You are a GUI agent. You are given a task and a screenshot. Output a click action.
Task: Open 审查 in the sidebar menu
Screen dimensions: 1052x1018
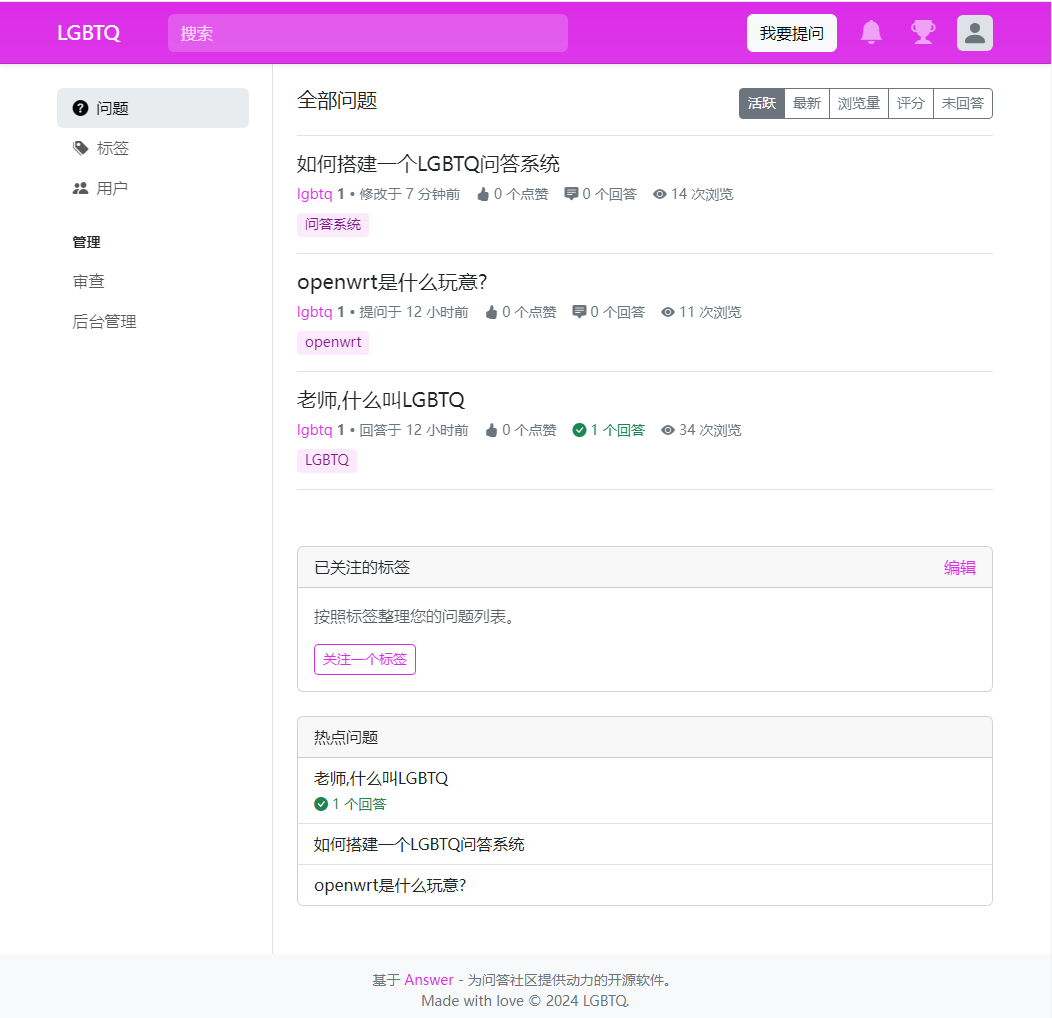pyautogui.click(x=89, y=282)
